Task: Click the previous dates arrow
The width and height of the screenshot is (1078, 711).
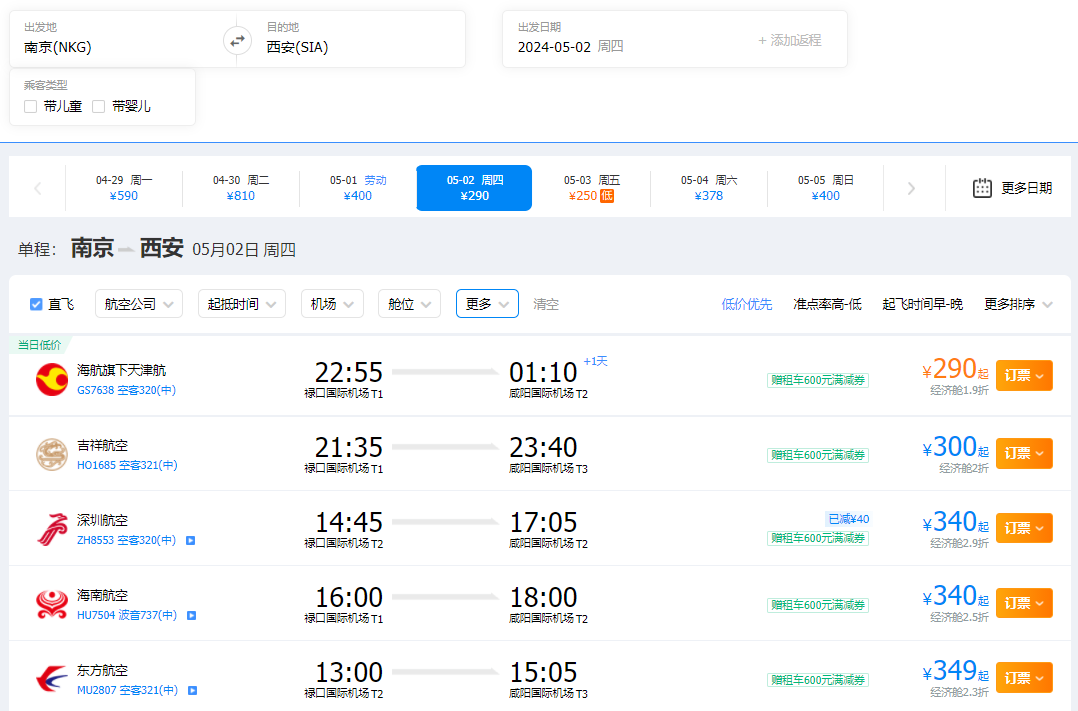Action: (38, 188)
